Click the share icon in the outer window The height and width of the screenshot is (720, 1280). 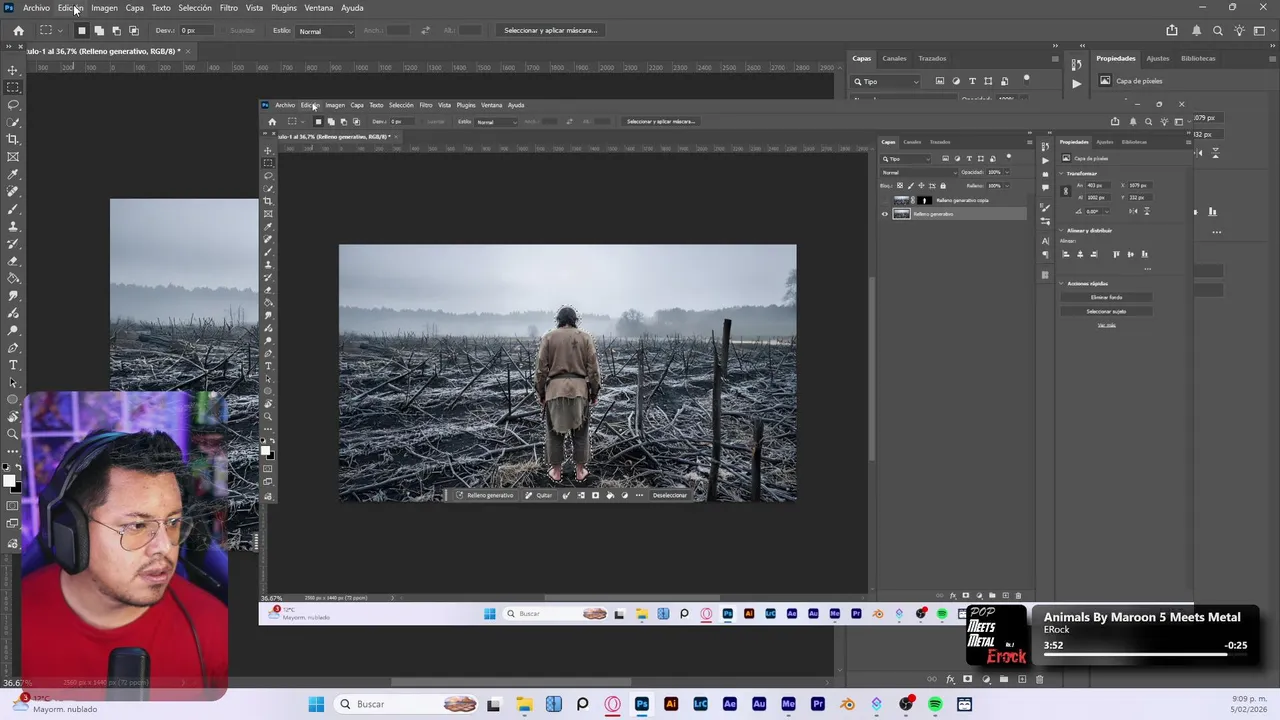(1172, 31)
